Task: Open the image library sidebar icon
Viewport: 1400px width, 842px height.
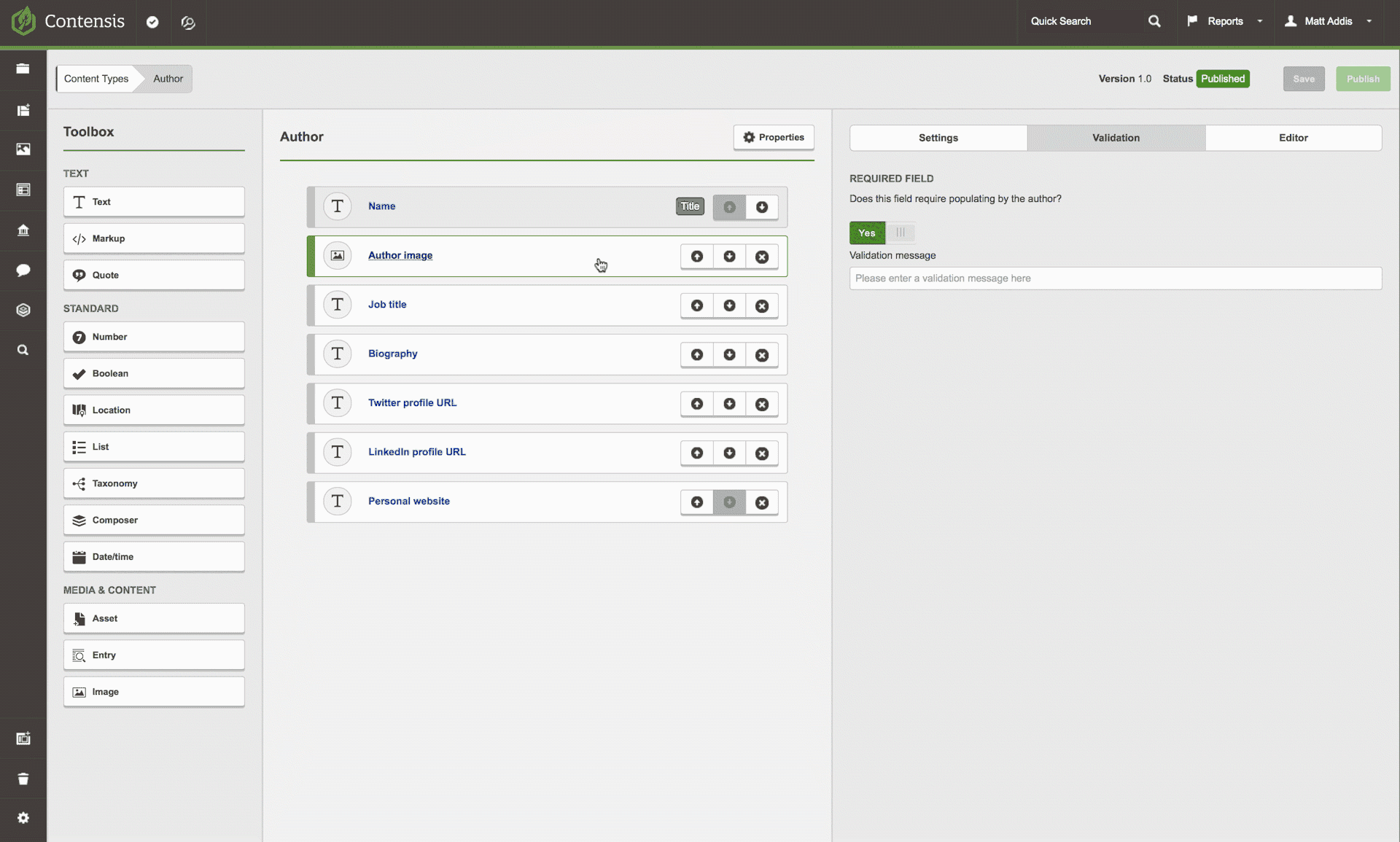Action: (23, 149)
